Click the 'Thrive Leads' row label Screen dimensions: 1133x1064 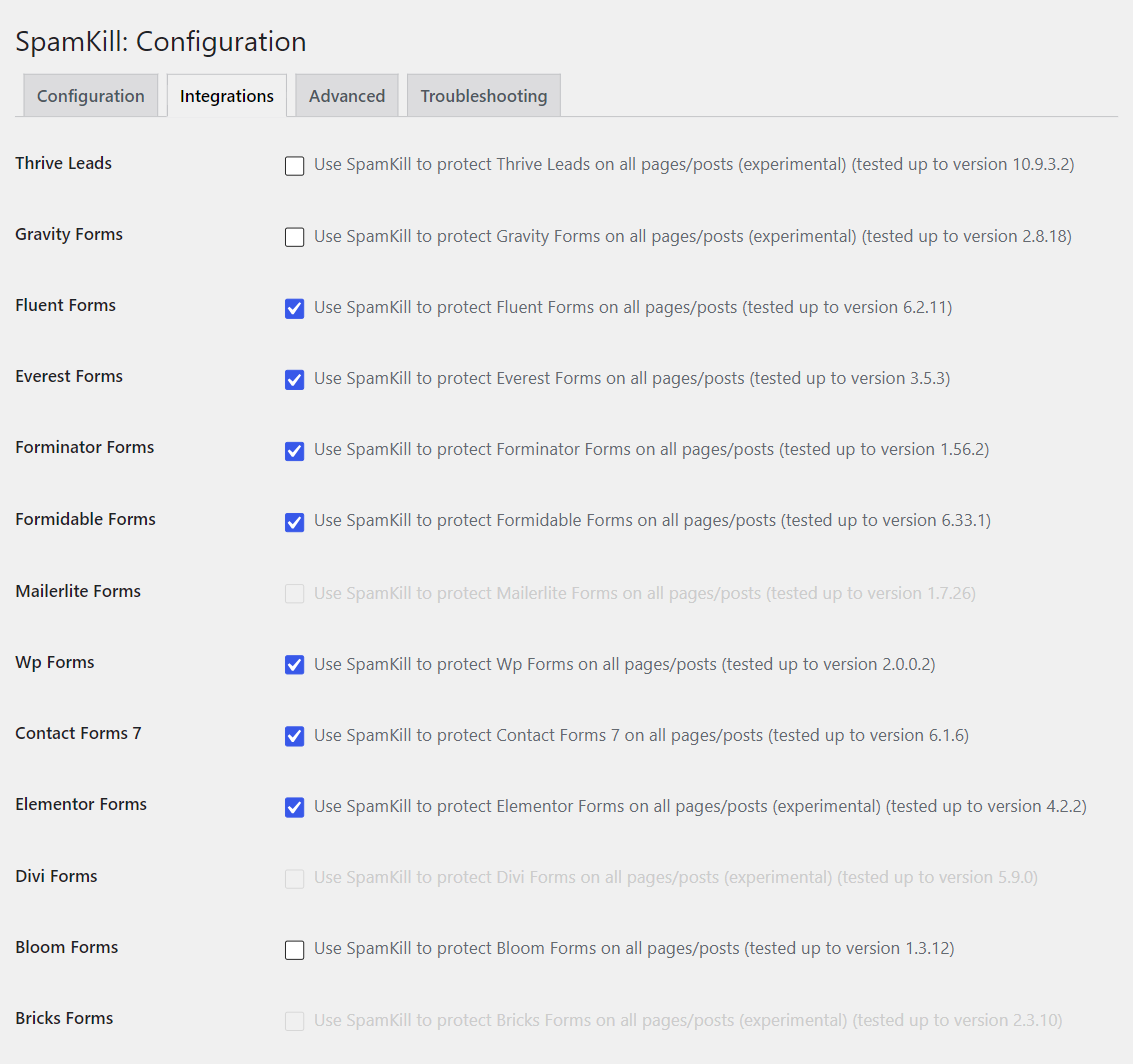(x=64, y=163)
